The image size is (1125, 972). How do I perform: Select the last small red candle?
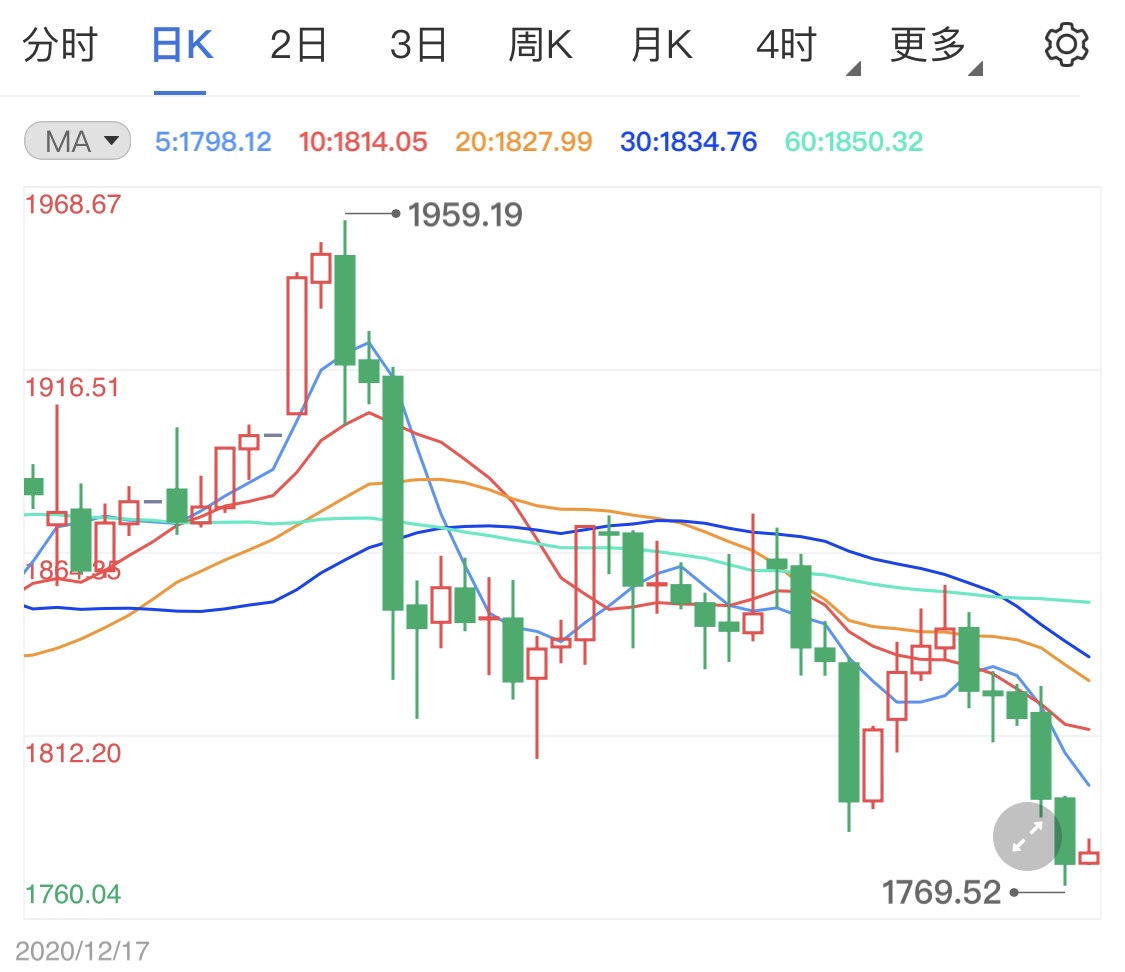point(1089,853)
